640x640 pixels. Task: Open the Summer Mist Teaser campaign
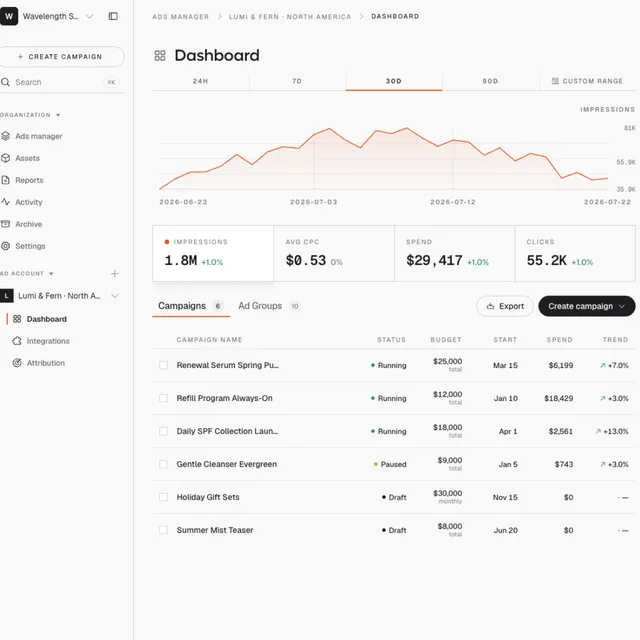(x=215, y=530)
